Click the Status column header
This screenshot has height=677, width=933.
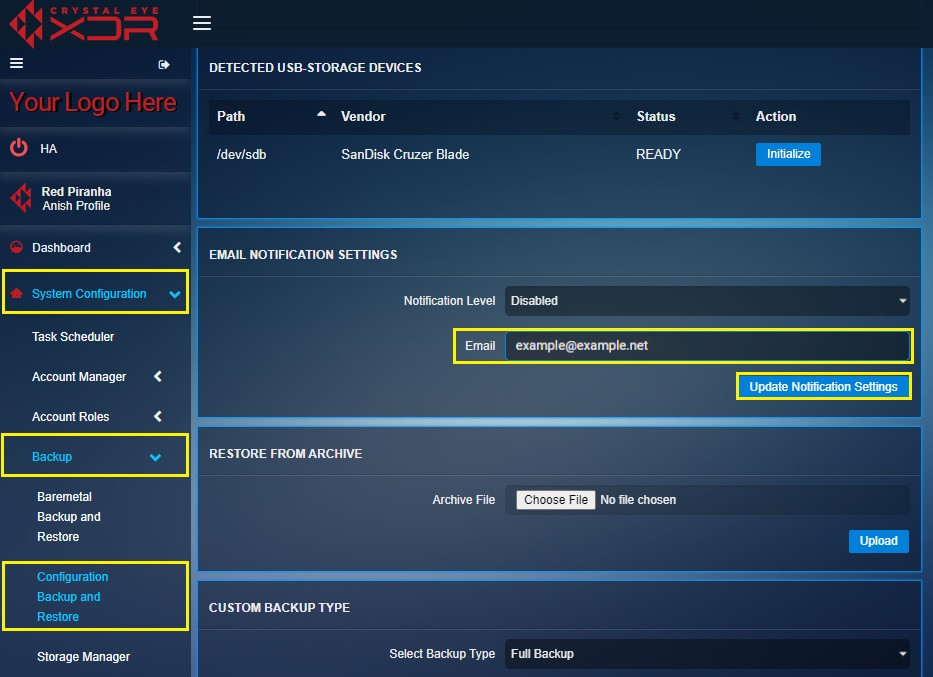pyautogui.click(x=656, y=117)
